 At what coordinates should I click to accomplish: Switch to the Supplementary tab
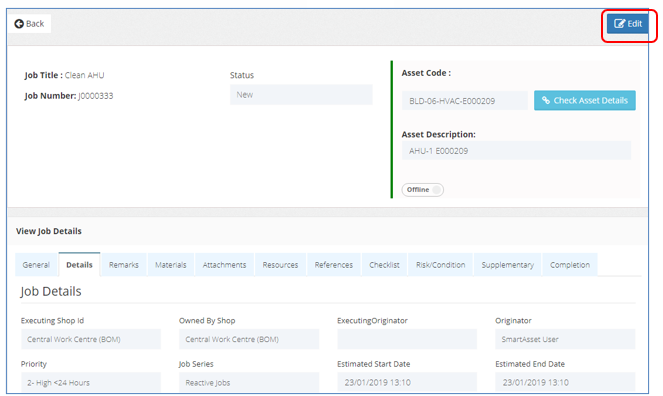point(507,265)
